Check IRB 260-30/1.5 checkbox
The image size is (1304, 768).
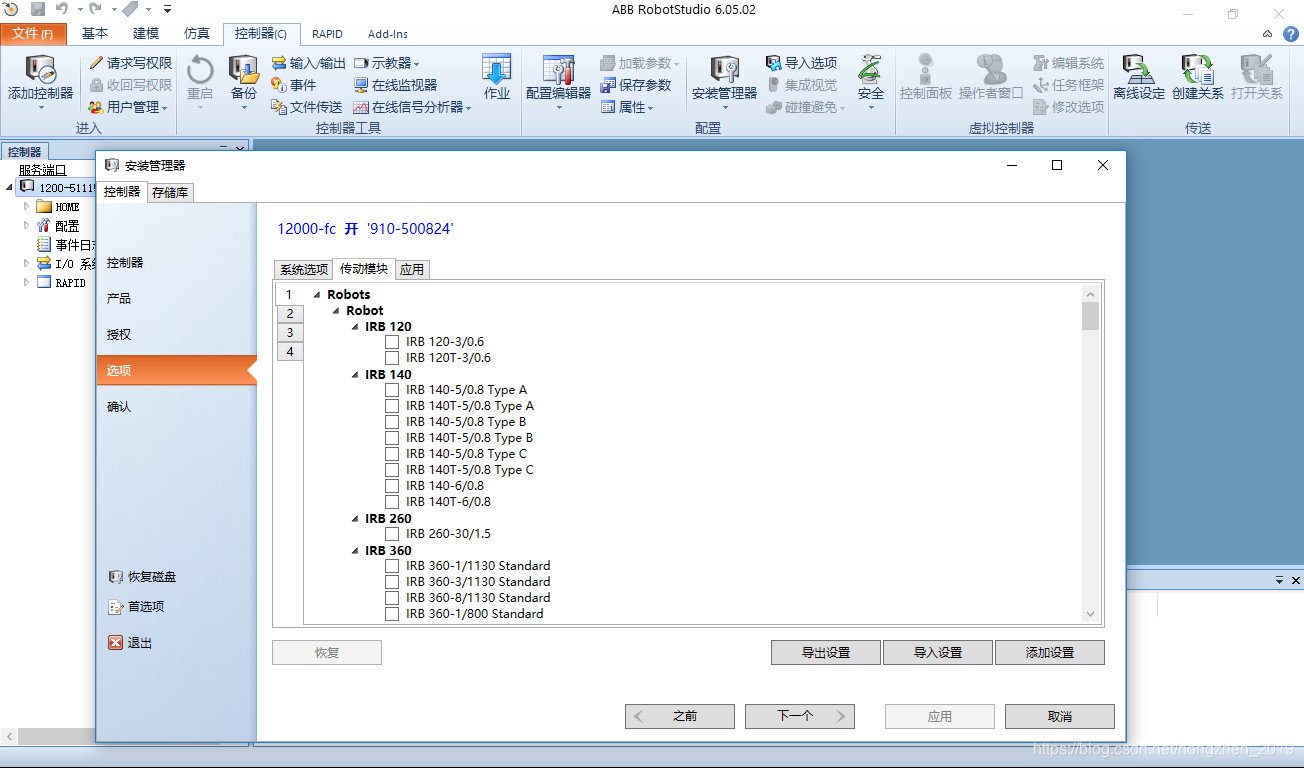click(392, 534)
